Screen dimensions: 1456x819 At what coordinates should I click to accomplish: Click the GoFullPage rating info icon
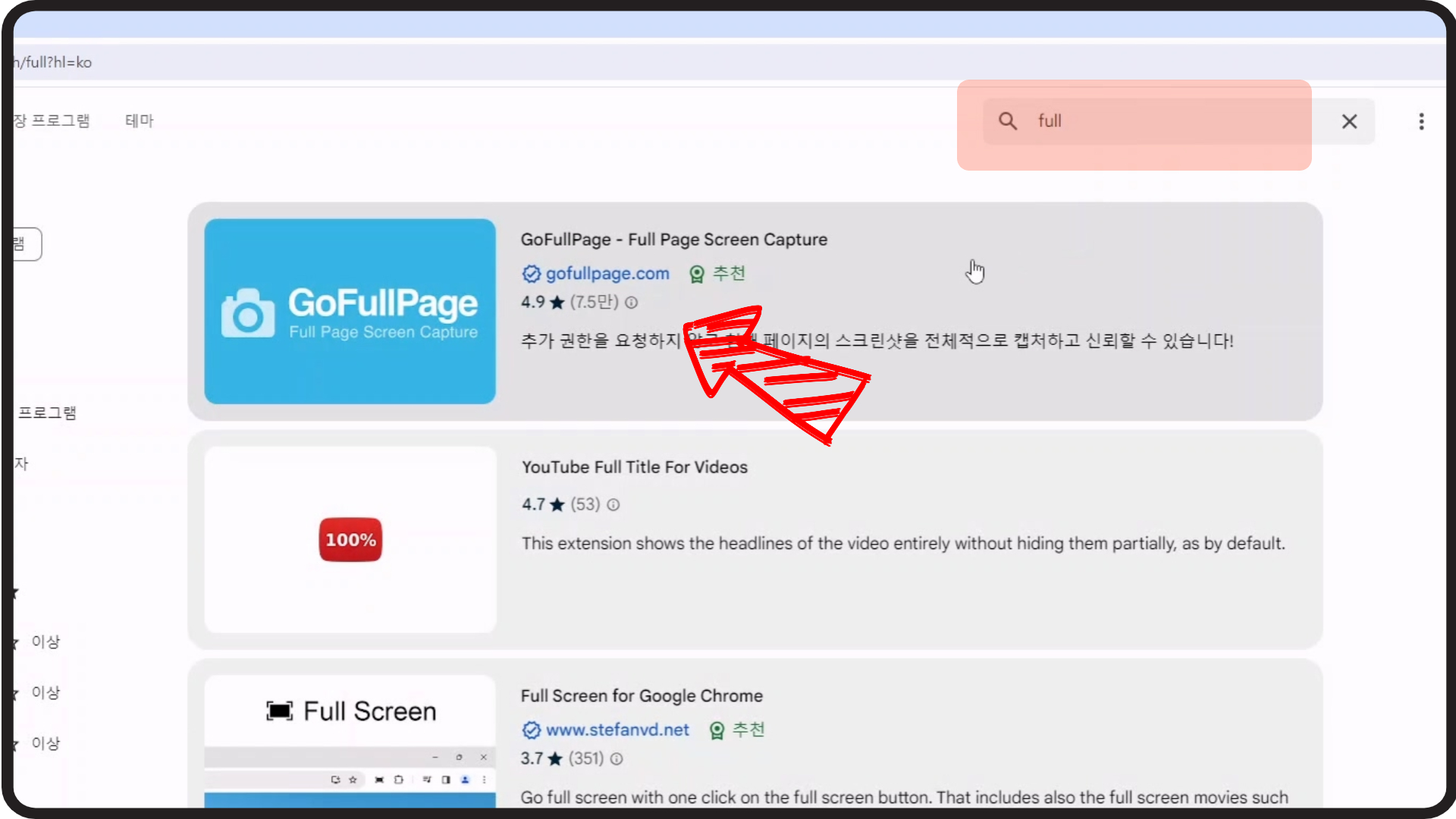coord(632,303)
